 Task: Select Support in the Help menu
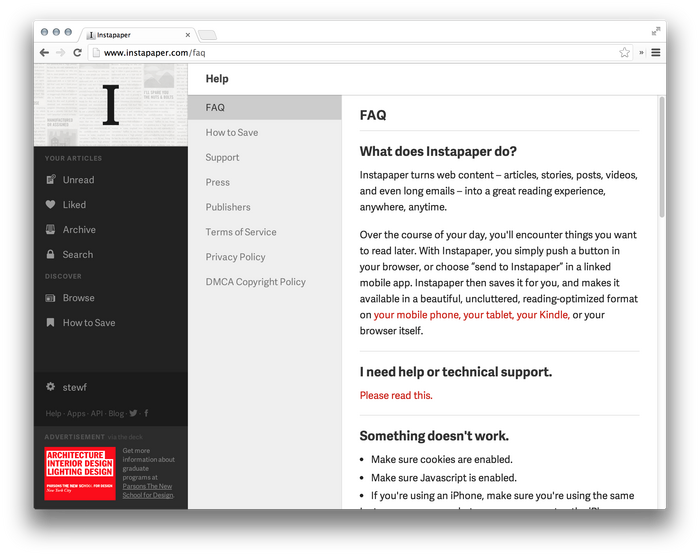222,157
